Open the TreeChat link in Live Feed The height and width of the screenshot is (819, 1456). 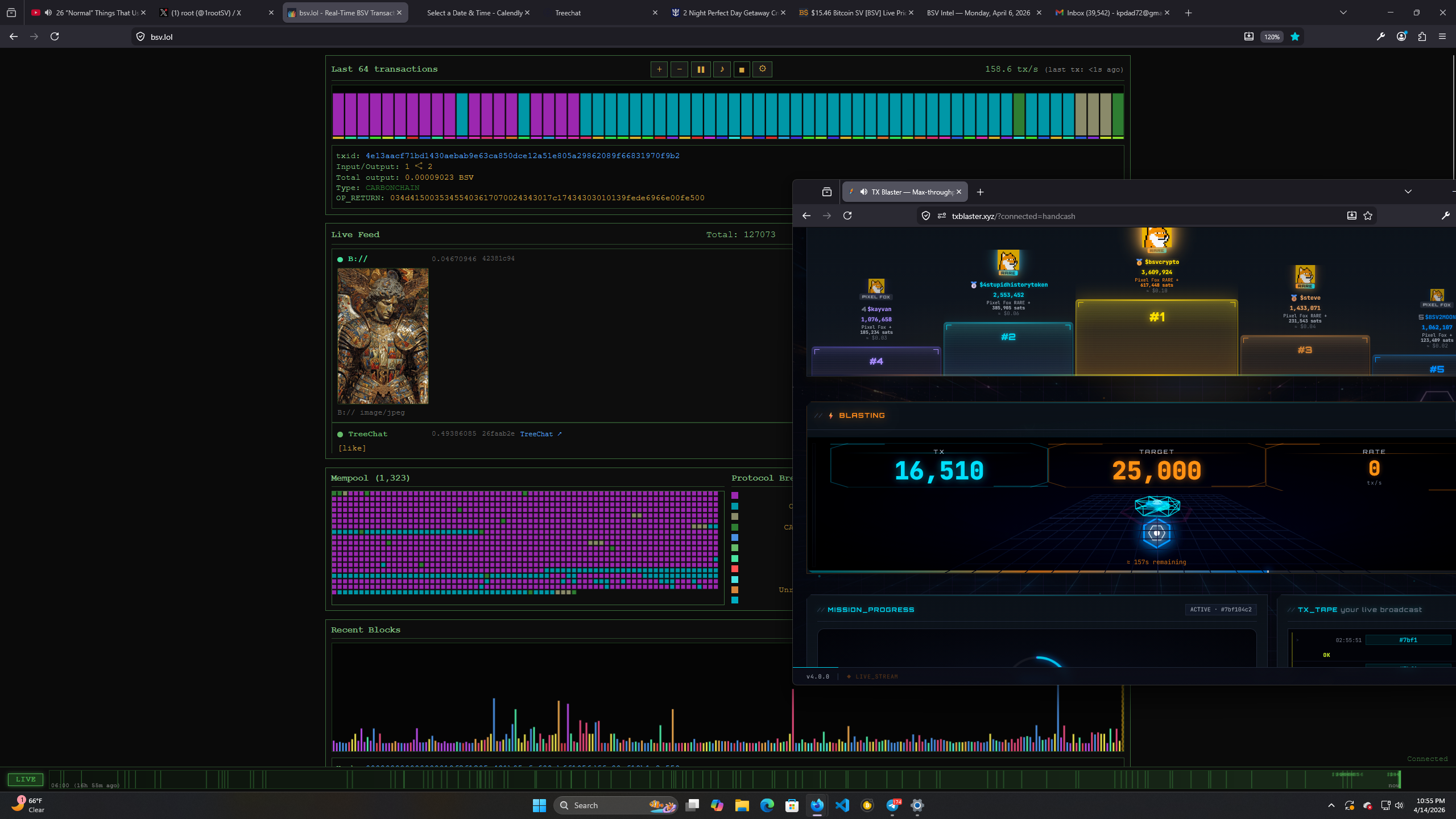540,434
